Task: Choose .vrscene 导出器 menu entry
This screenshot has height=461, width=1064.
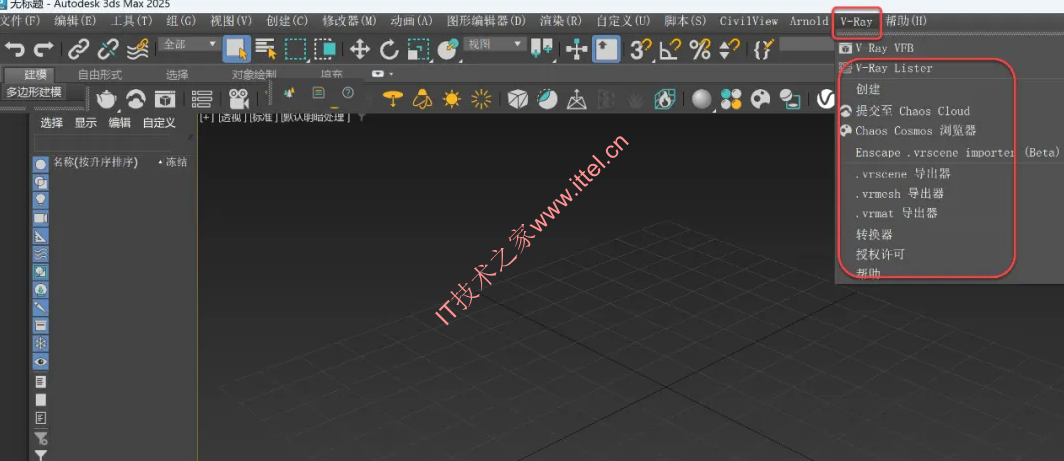Action: tap(902, 174)
